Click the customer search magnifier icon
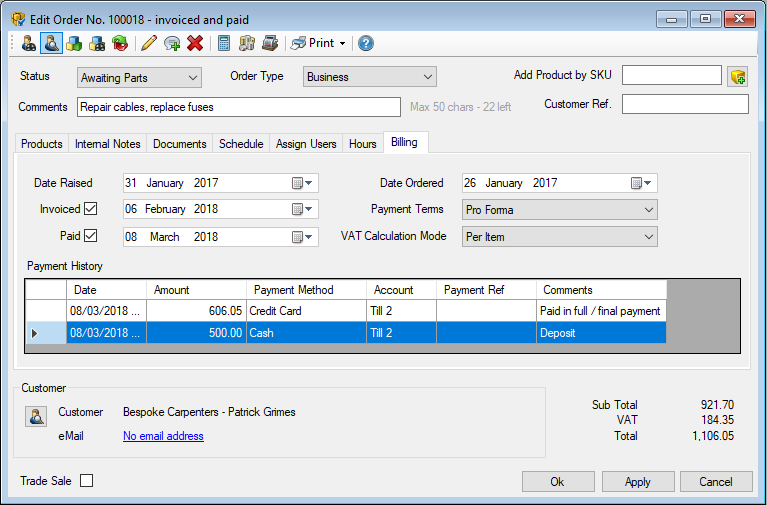The width and height of the screenshot is (767, 505). pyautogui.click(x=51, y=43)
